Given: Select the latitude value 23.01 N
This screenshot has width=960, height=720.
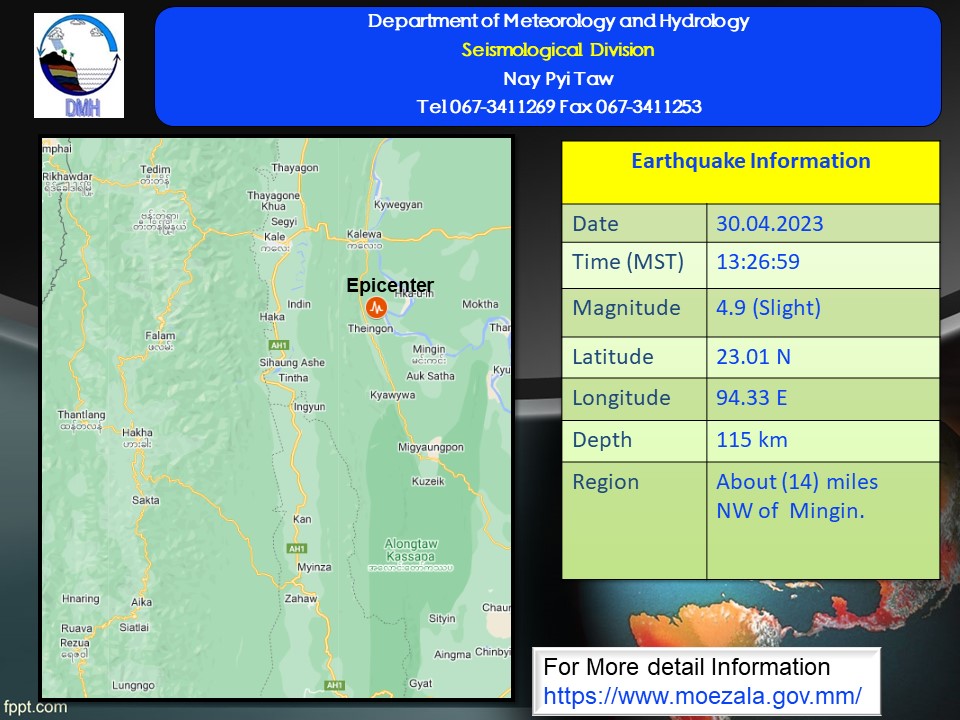Looking at the screenshot, I should [x=754, y=357].
